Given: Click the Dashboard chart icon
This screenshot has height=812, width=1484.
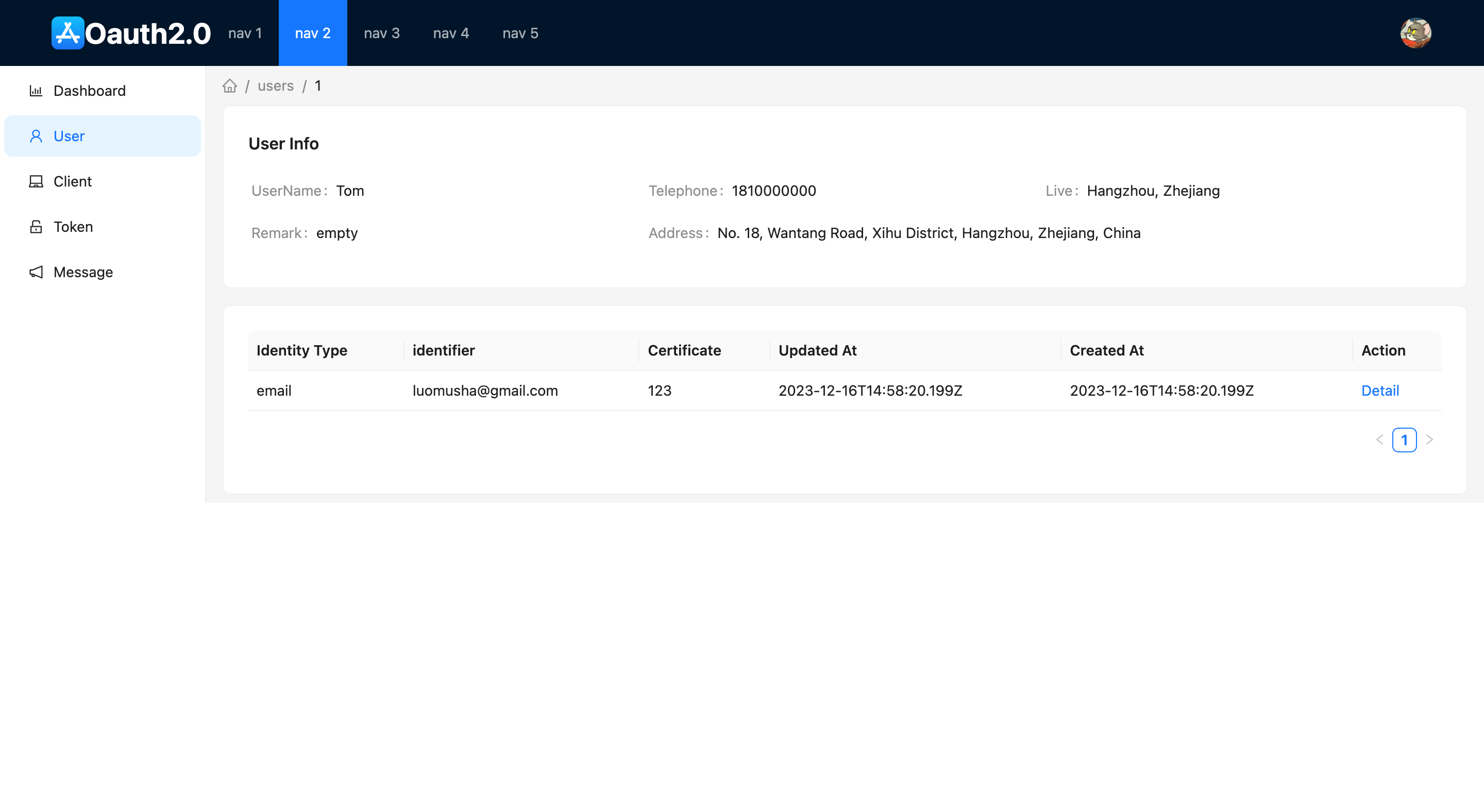Looking at the screenshot, I should click(36, 91).
